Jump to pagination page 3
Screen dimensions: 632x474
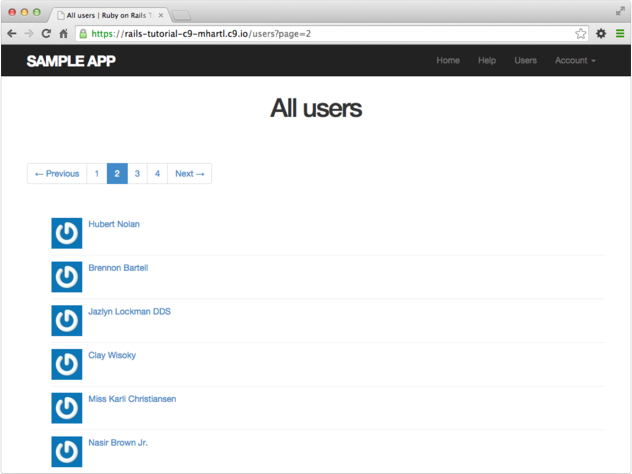pyautogui.click(x=137, y=174)
